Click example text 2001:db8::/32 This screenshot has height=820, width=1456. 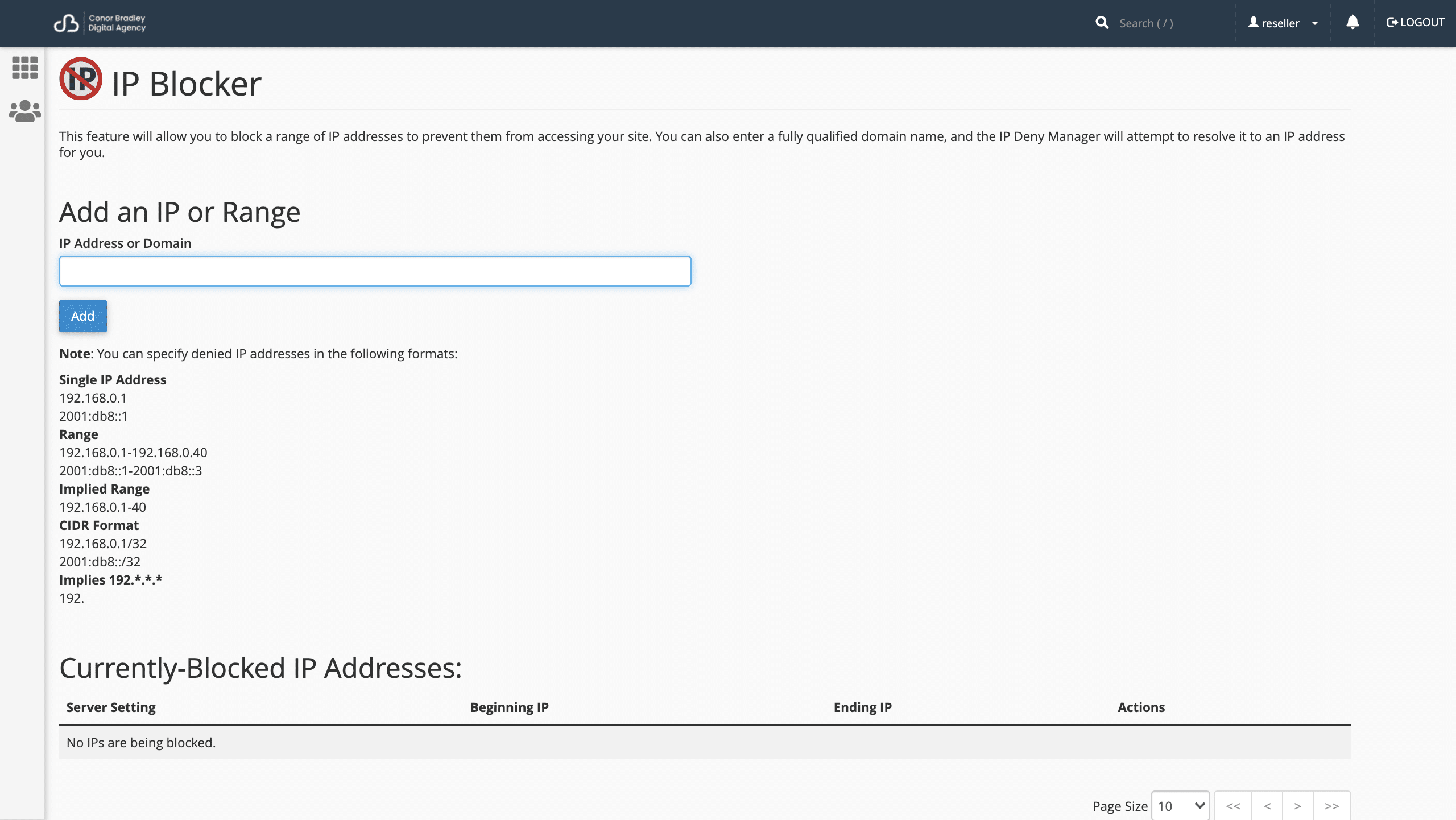click(100, 562)
